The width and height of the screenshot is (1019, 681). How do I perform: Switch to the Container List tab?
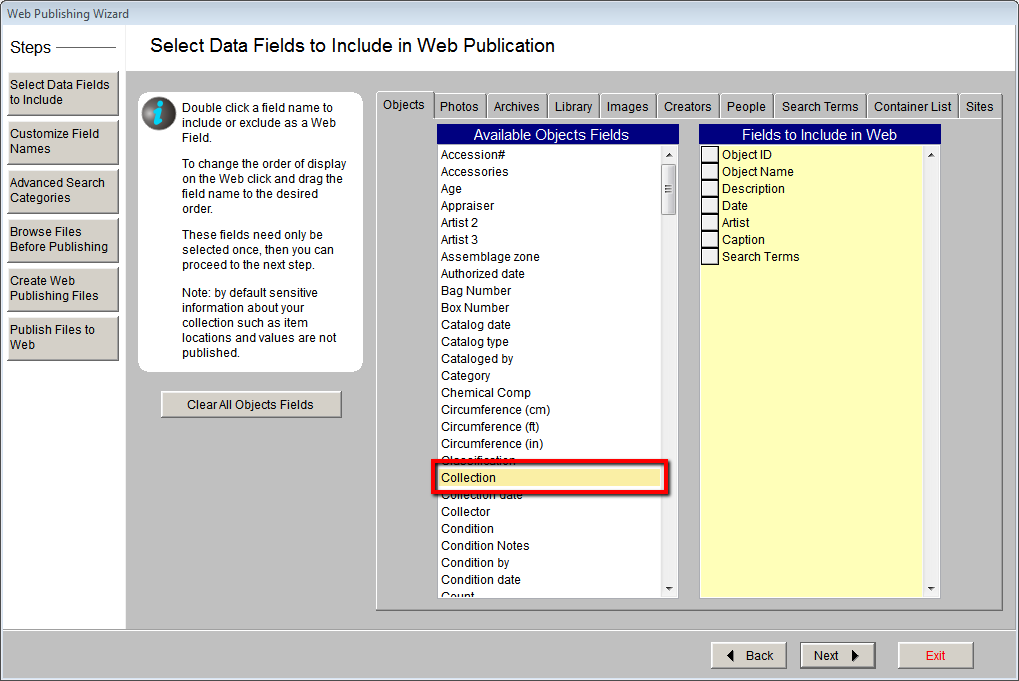912,107
